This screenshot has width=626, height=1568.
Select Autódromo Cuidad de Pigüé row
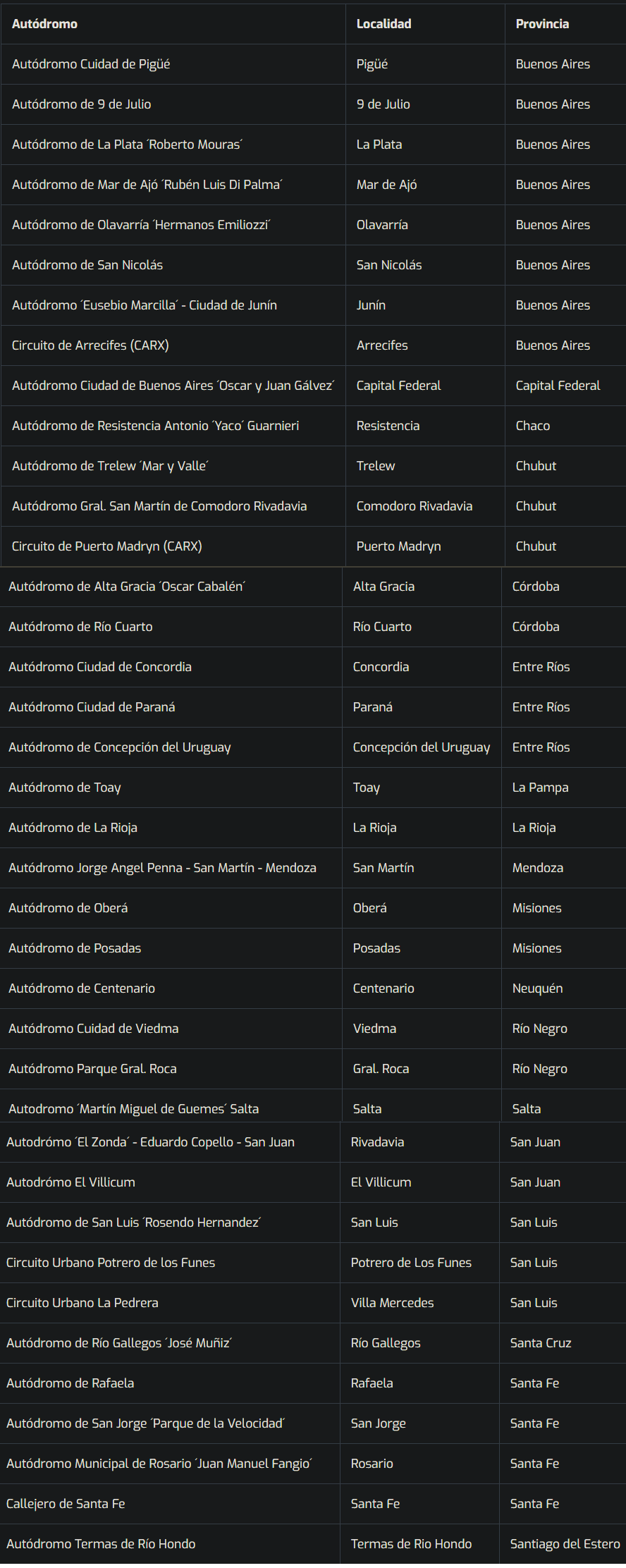pyautogui.click(x=91, y=64)
